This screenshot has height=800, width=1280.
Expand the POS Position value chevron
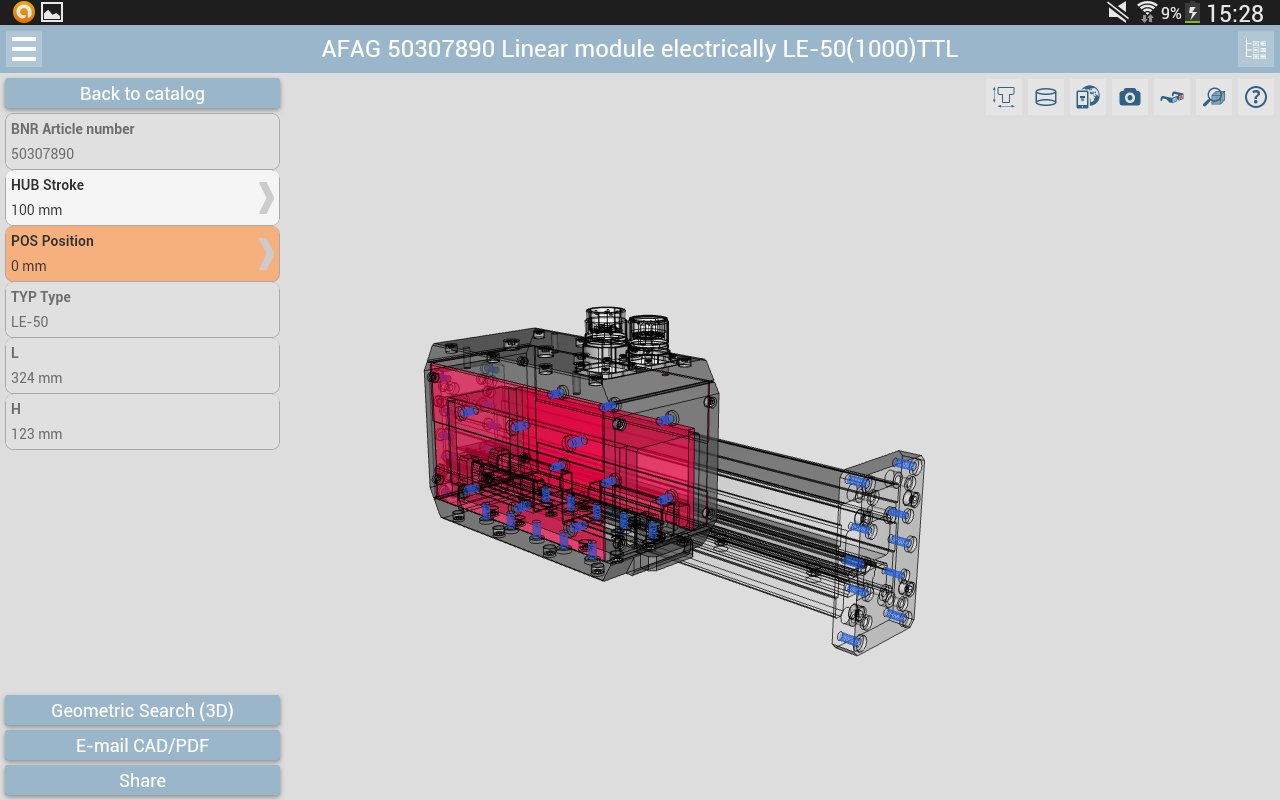pos(265,254)
